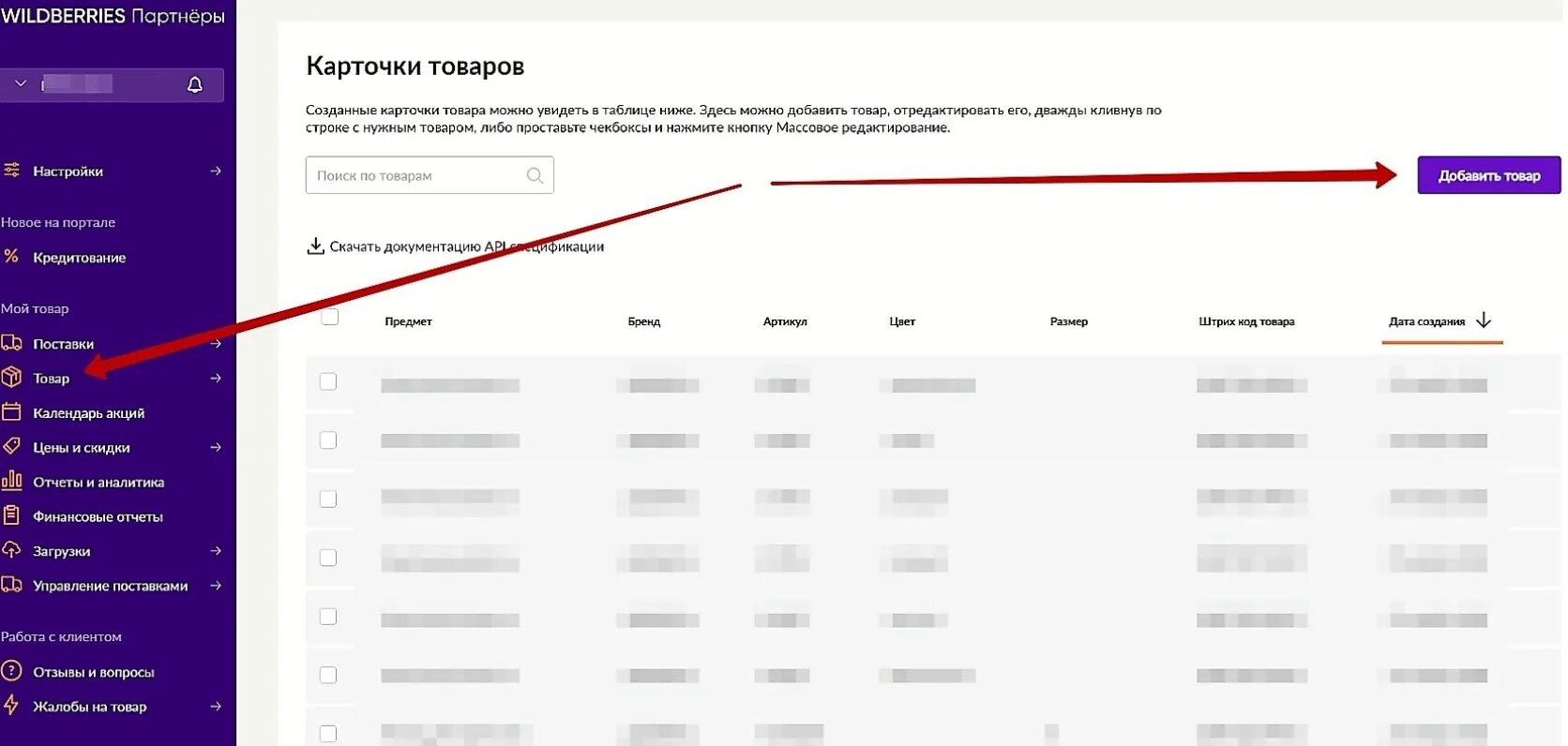Expand the Товар submenu arrow
1568x746 pixels.
(216, 378)
